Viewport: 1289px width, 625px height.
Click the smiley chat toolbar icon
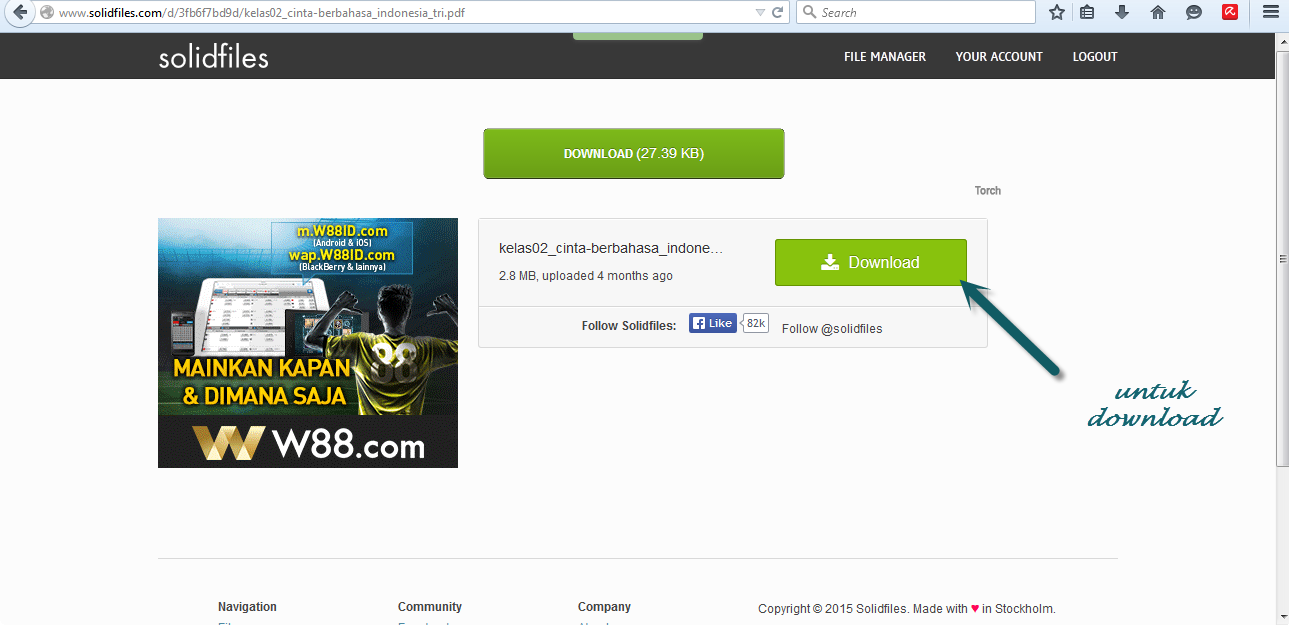point(1193,13)
